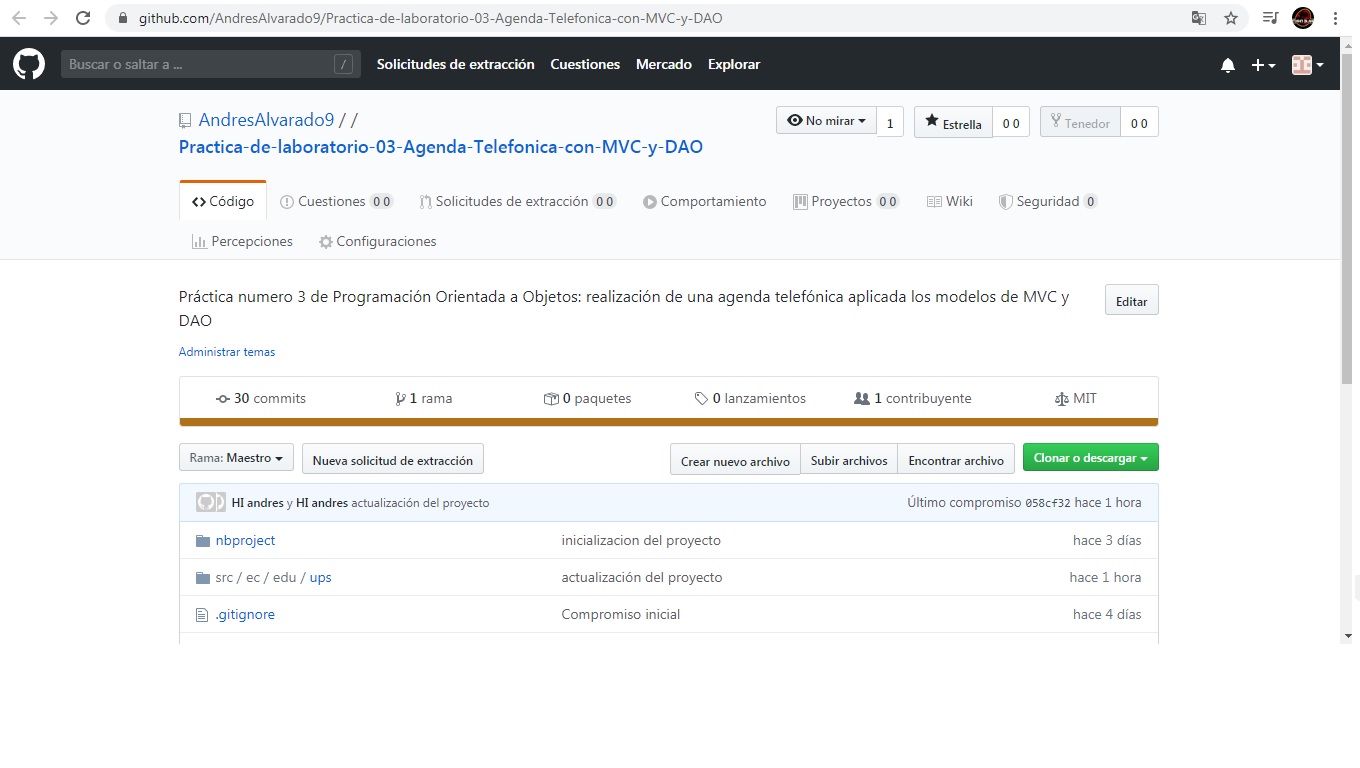Click the GitHub Octocat home logo
The width and height of the screenshot is (1360, 768).
[x=28, y=64]
